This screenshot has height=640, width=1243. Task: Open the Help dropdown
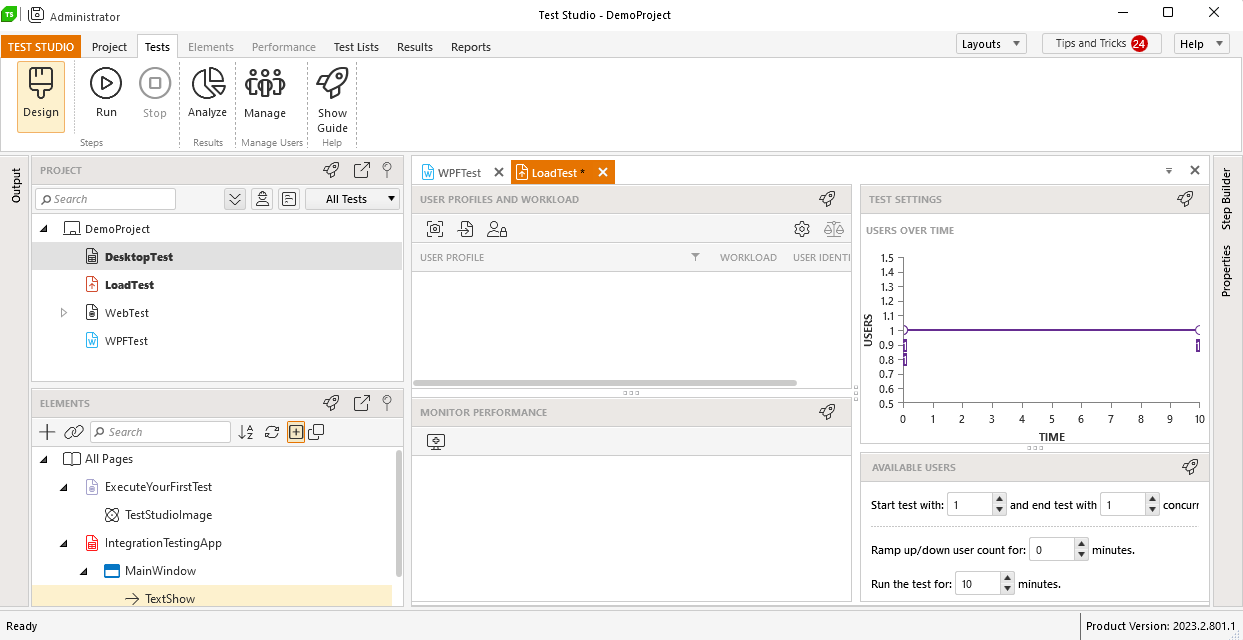pos(1202,44)
